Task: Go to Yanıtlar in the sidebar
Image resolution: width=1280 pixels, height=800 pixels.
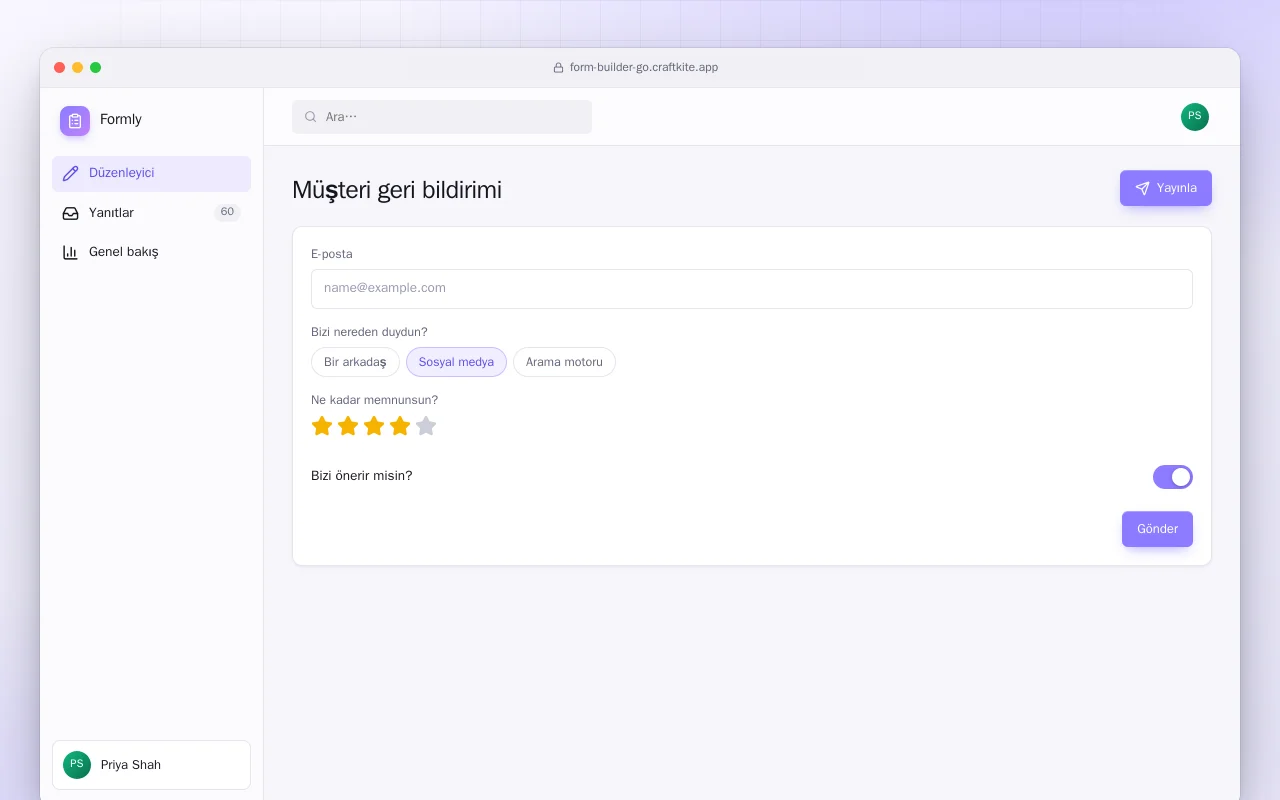Action: tap(151, 213)
